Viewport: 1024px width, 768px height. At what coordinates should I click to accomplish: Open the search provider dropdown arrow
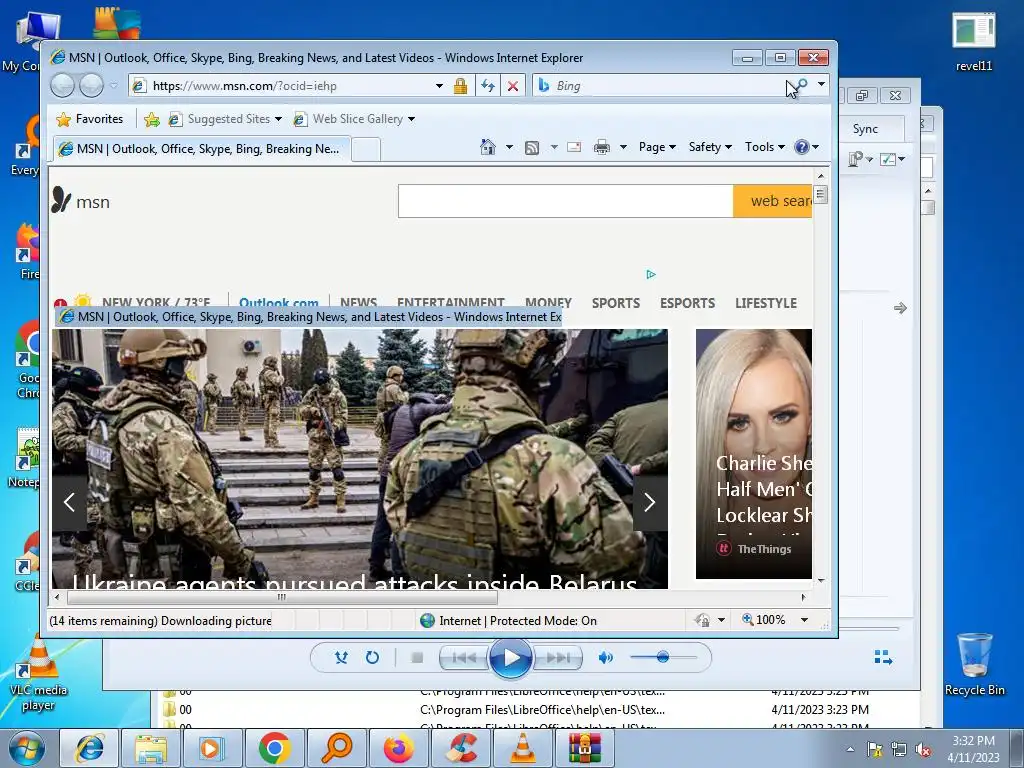tap(821, 84)
